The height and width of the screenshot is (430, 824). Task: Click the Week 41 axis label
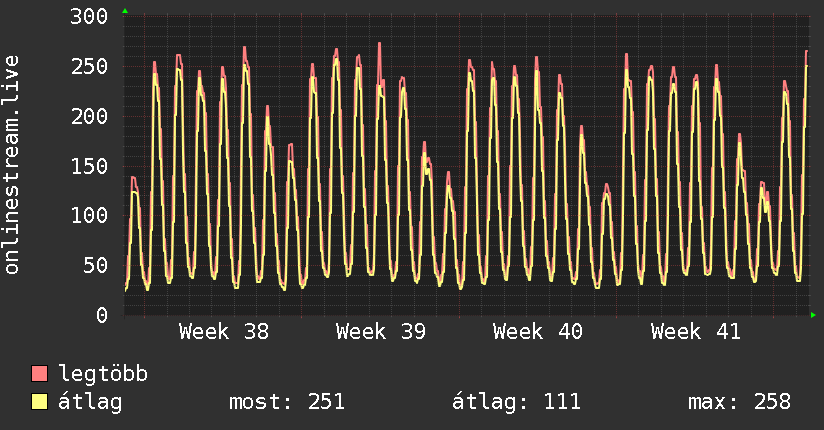click(696, 332)
